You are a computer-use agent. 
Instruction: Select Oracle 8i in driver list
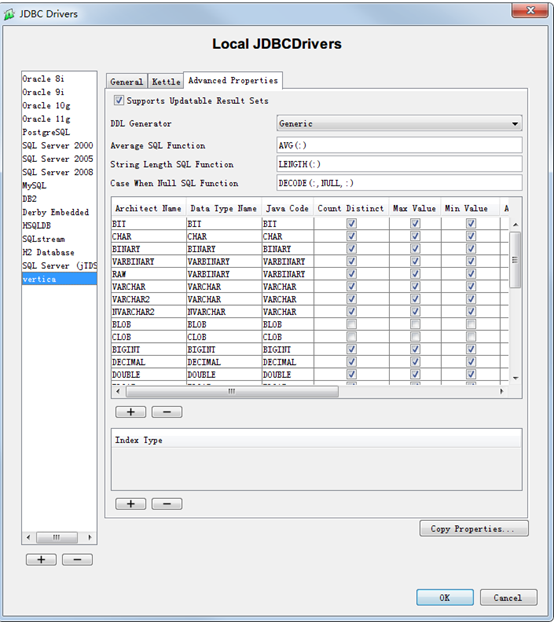[x=59, y=79]
